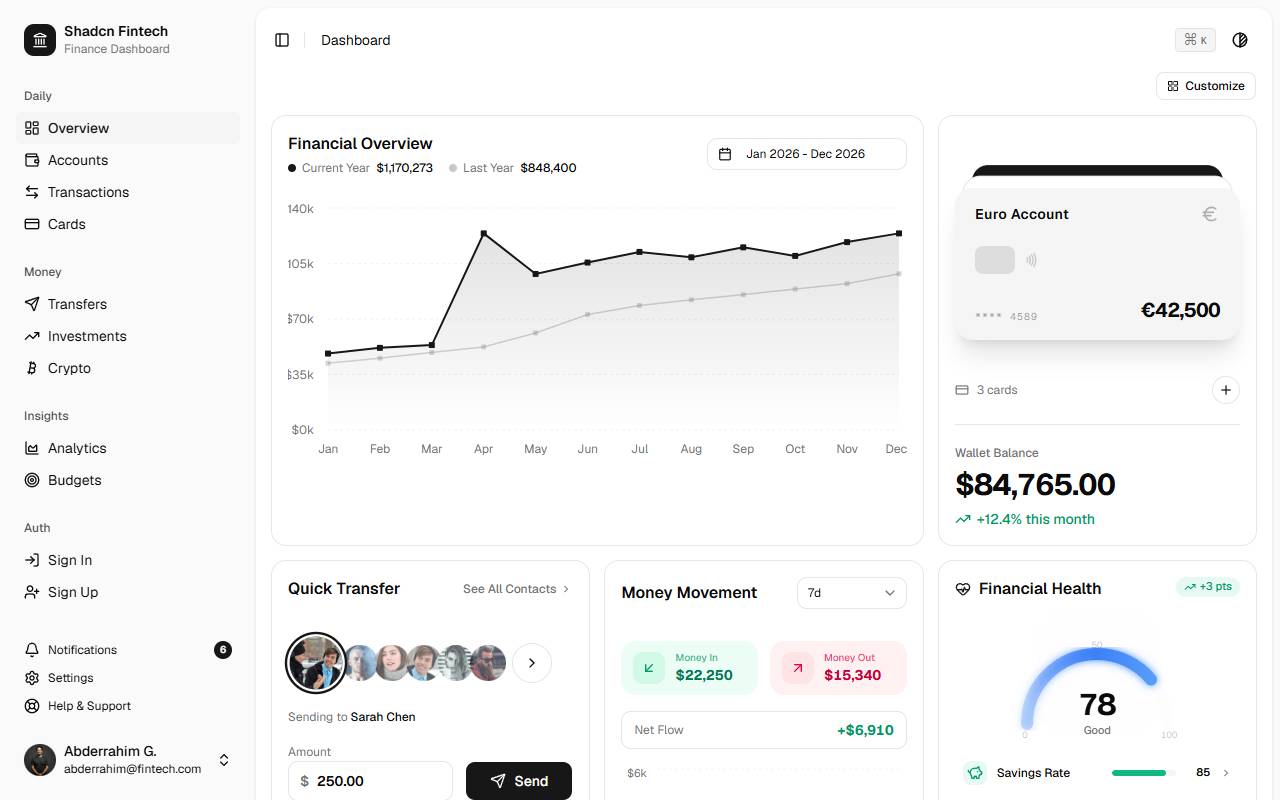The image size is (1280, 800).
Task: Click the Financial Health score gauge
Action: pyautogui.click(x=1097, y=692)
